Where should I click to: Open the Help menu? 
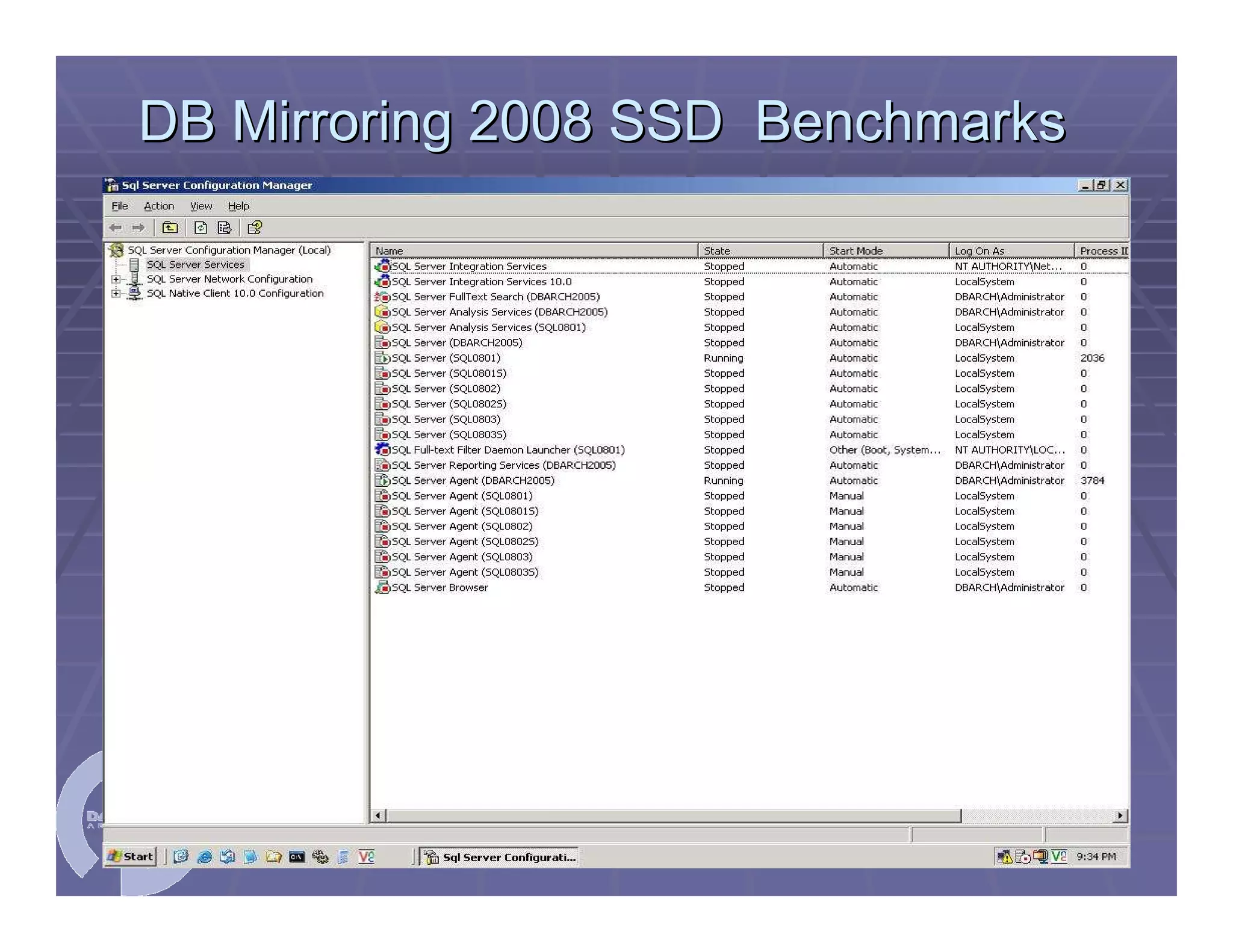click(238, 206)
